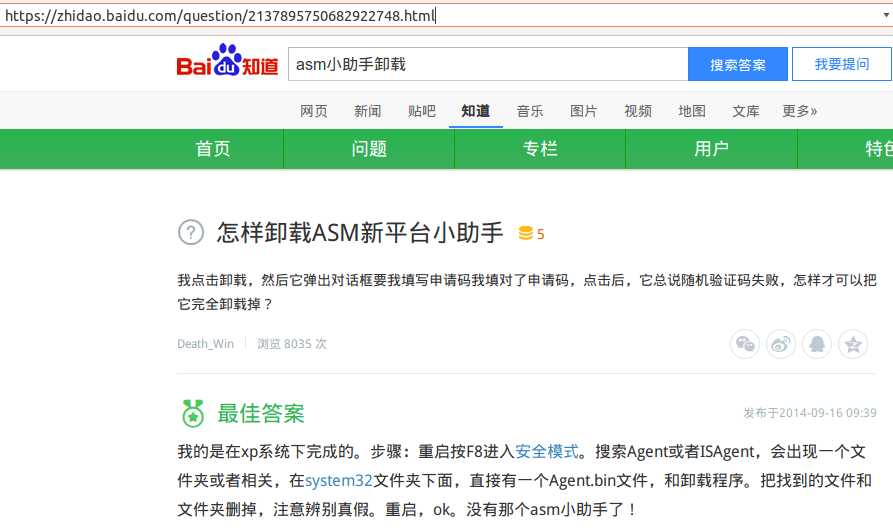Click the gold coins reward icon

click(x=526, y=233)
